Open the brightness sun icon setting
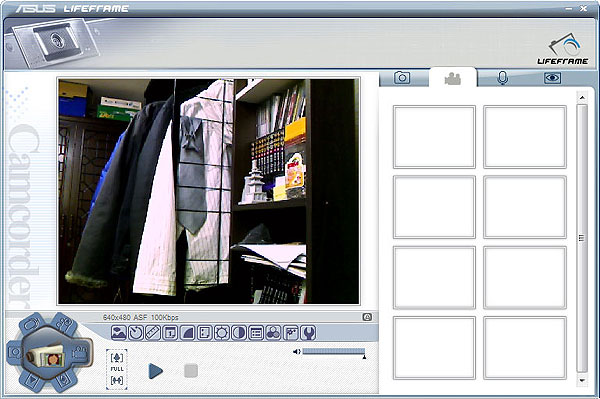The width and height of the screenshot is (600, 399). (x=222, y=333)
